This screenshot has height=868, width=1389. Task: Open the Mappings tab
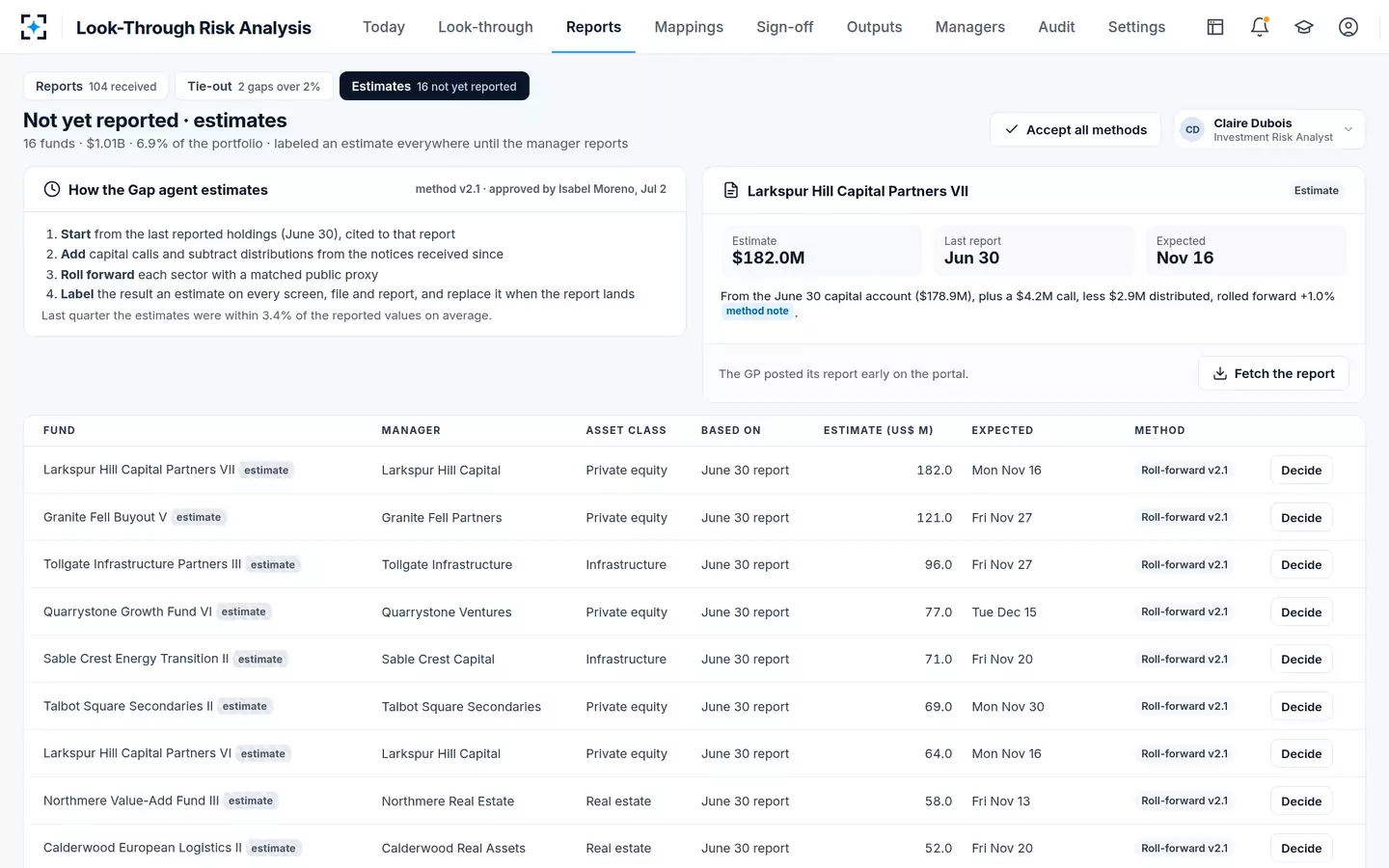689,27
